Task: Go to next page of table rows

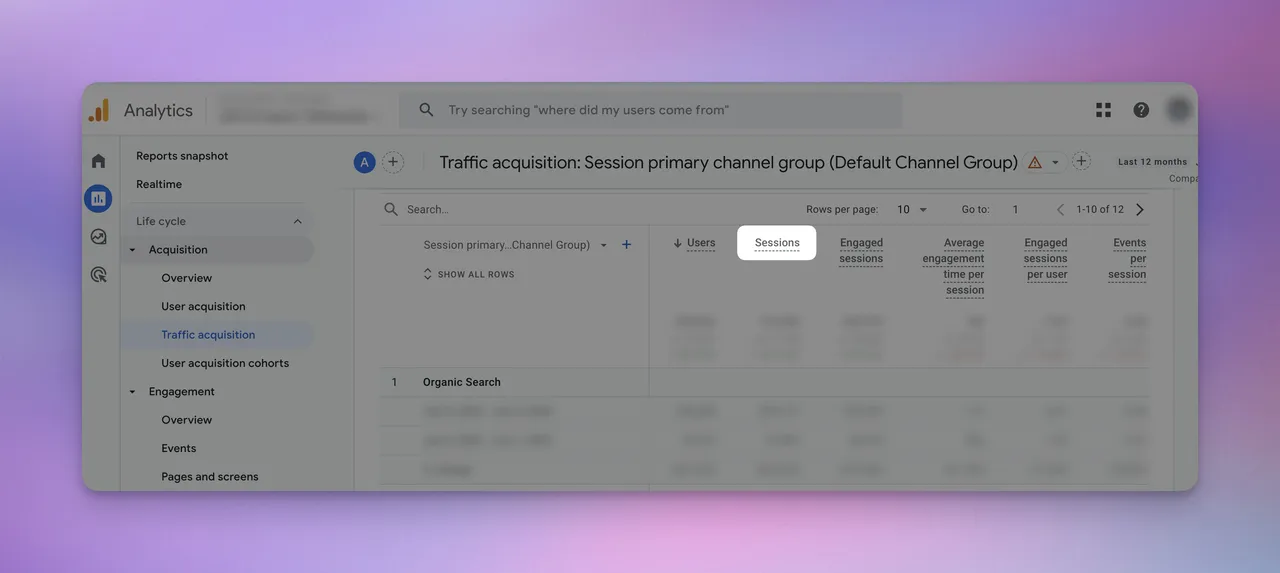Action: pyautogui.click(x=1140, y=209)
